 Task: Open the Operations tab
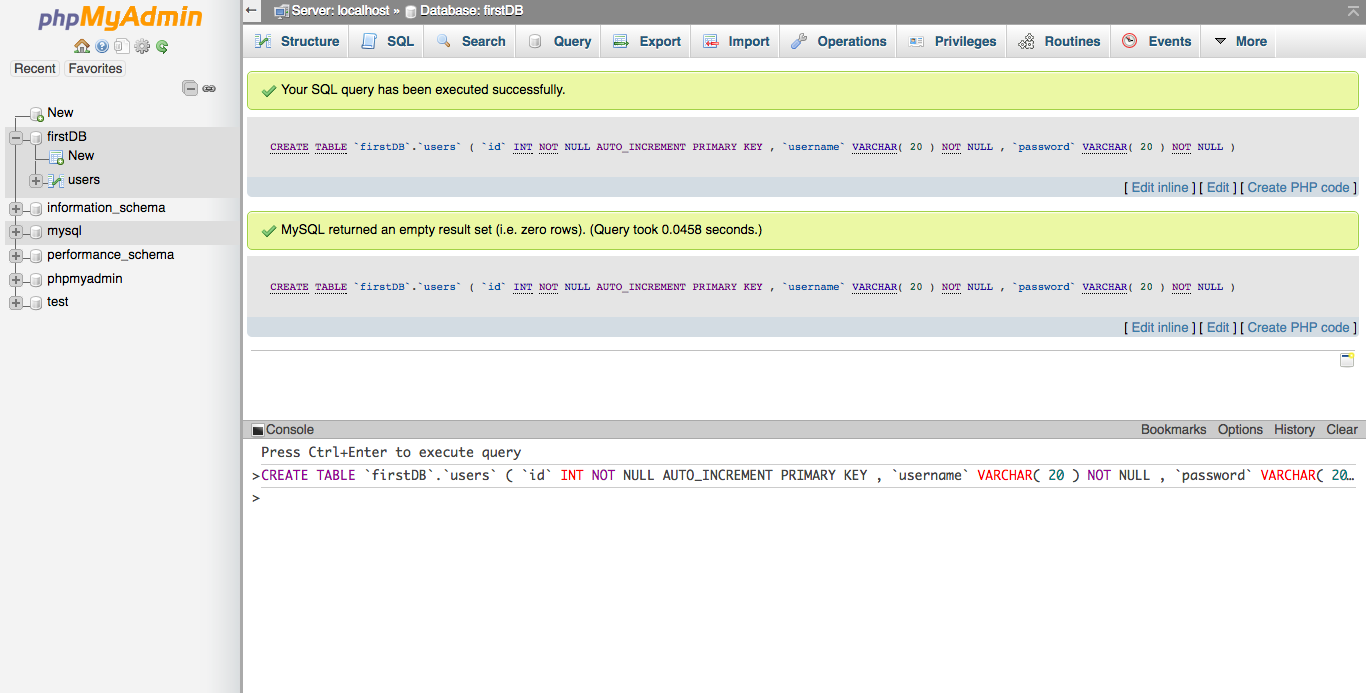click(838, 41)
